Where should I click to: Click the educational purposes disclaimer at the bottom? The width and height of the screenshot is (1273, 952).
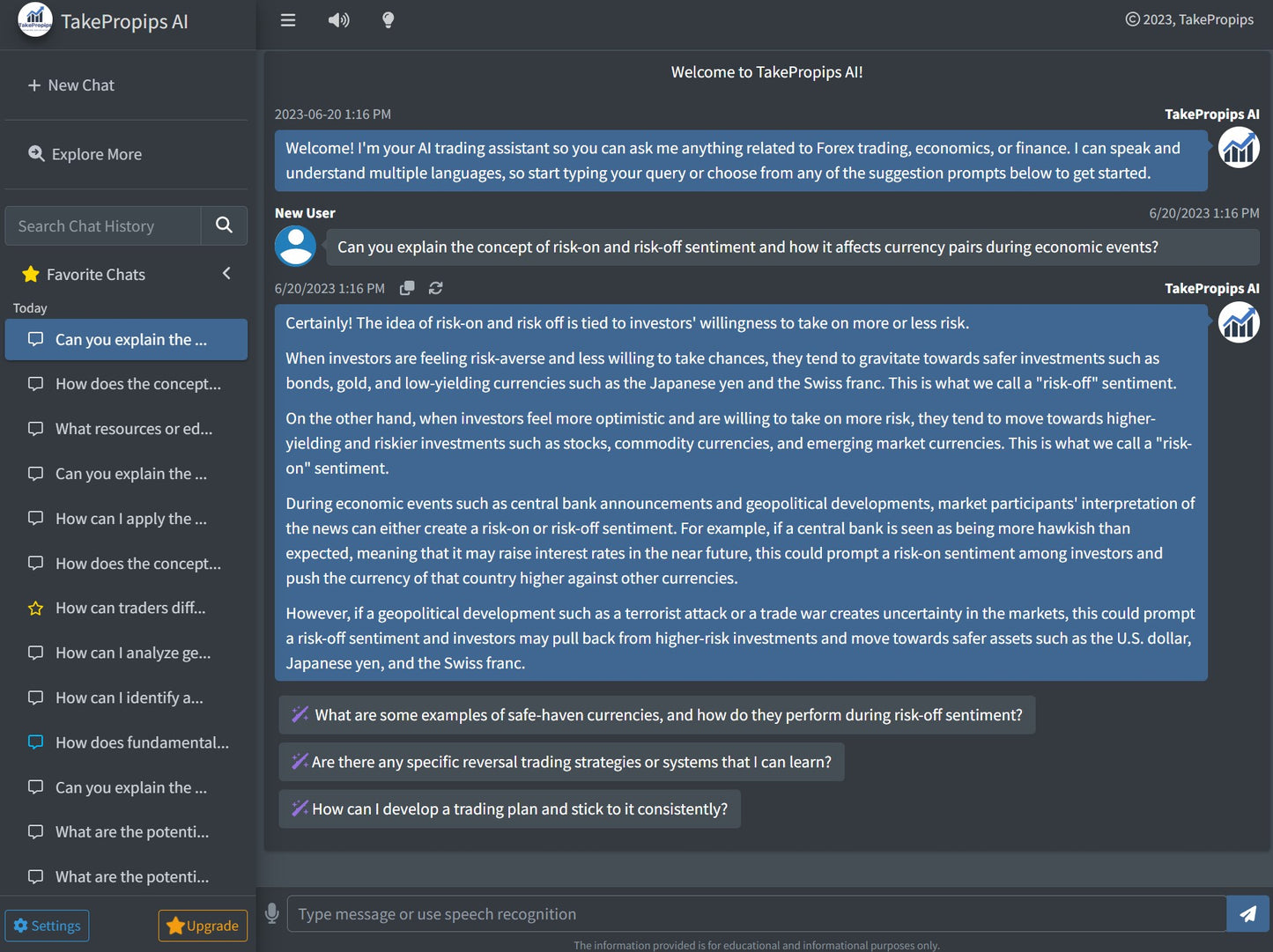pos(757,945)
